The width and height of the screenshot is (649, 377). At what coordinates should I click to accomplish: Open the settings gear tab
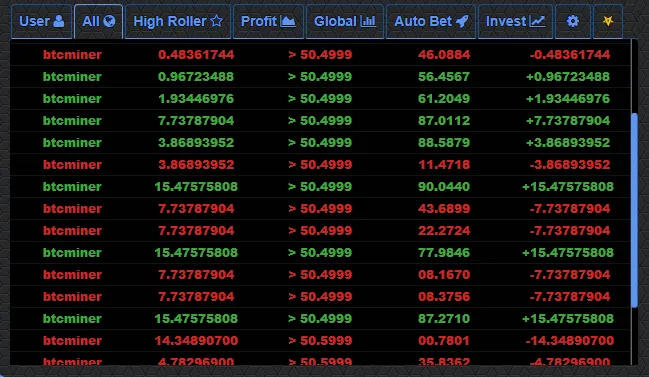pos(572,22)
